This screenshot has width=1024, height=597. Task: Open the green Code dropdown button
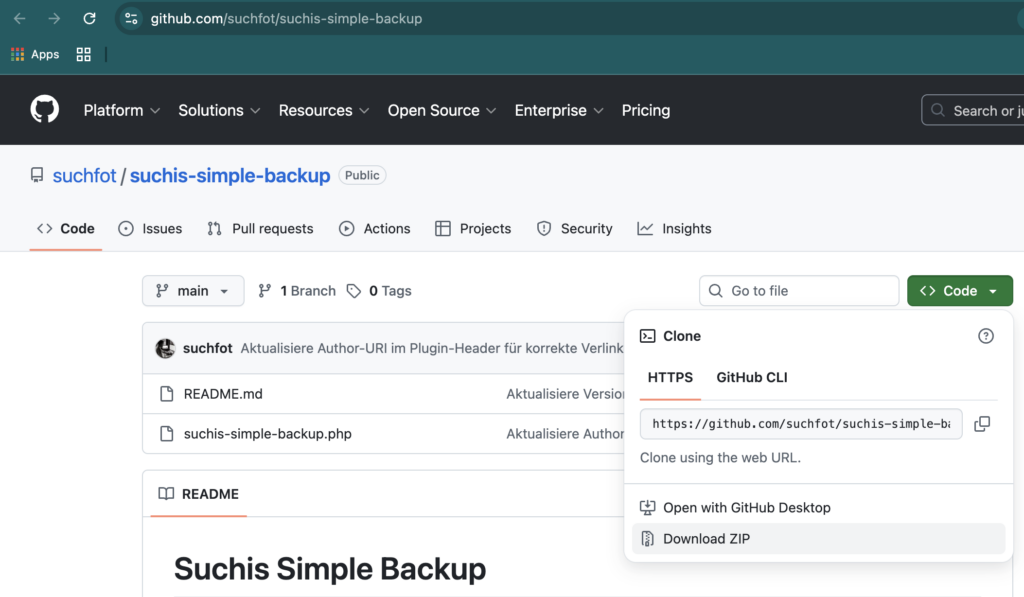[x=959, y=290]
